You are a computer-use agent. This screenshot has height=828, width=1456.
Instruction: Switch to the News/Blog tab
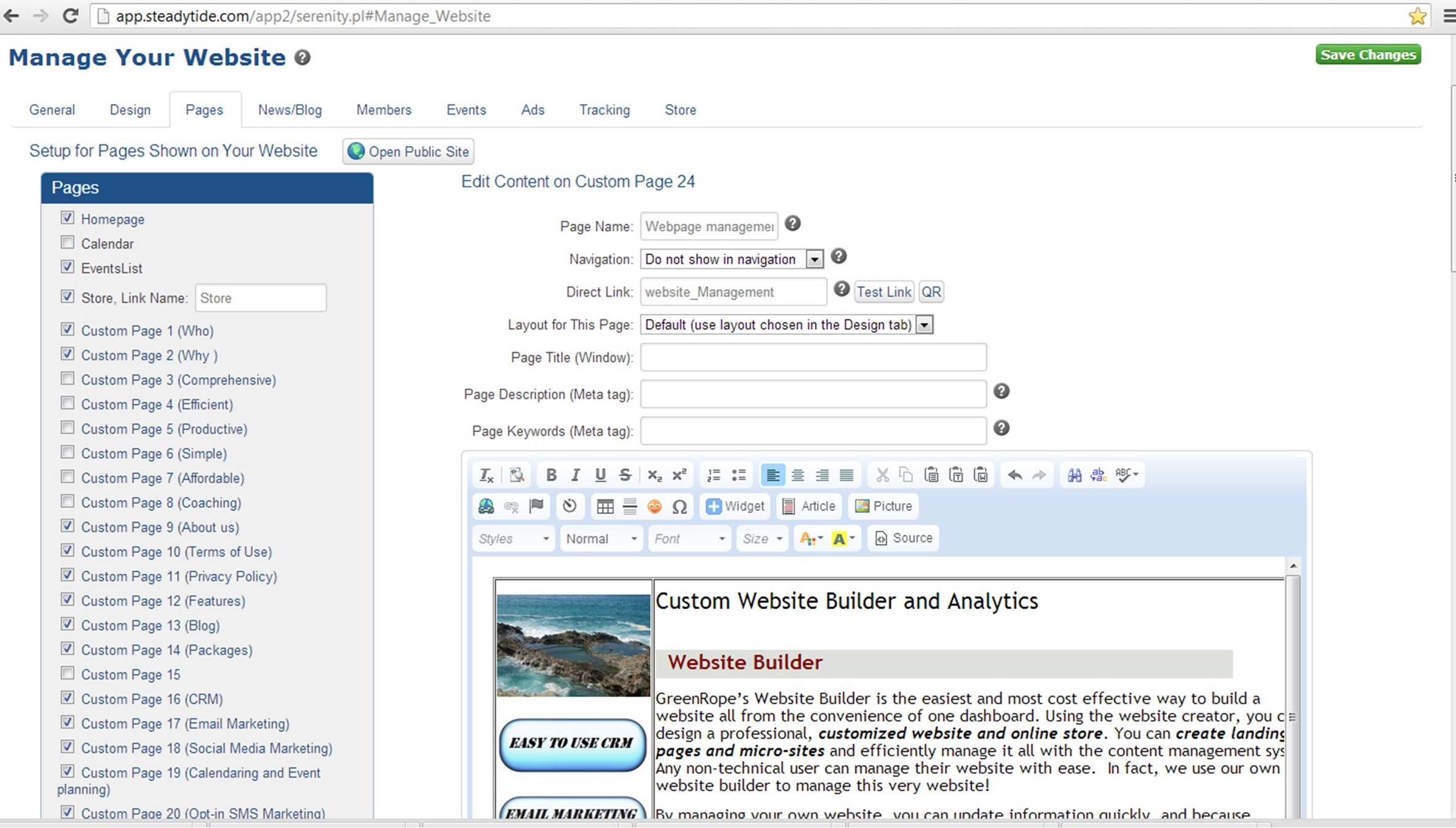tap(289, 109)
